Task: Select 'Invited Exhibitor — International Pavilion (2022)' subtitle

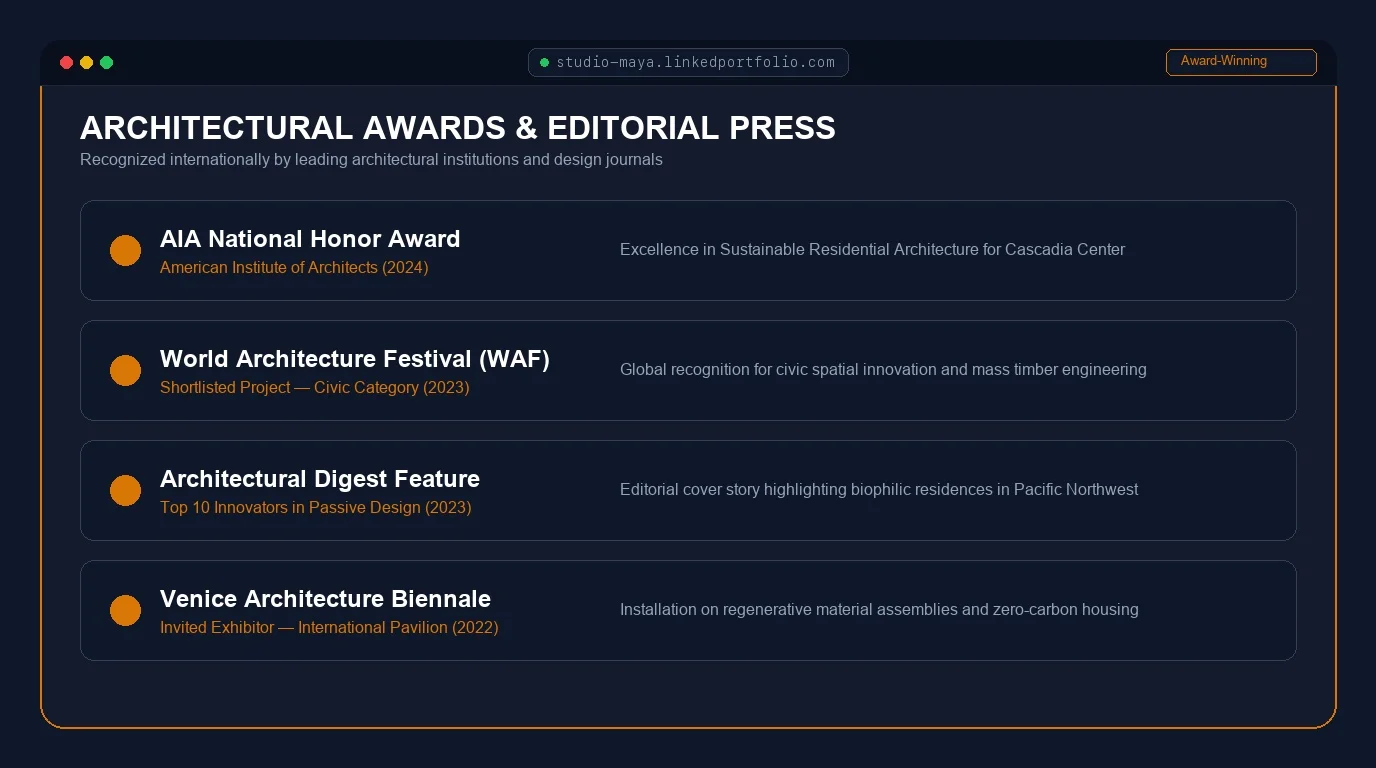Action: coord(329,628)
